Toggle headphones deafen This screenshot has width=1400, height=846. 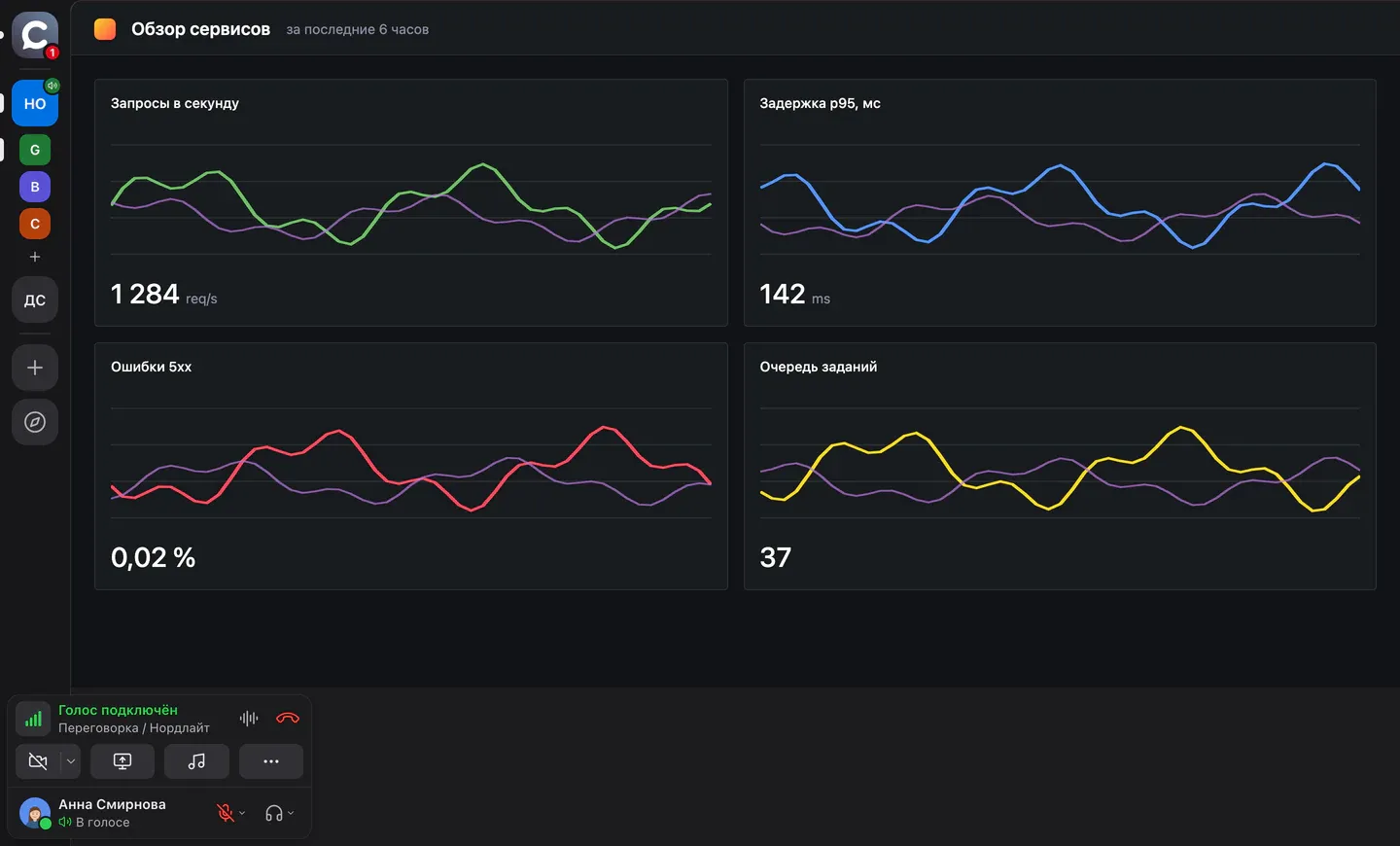274,813
